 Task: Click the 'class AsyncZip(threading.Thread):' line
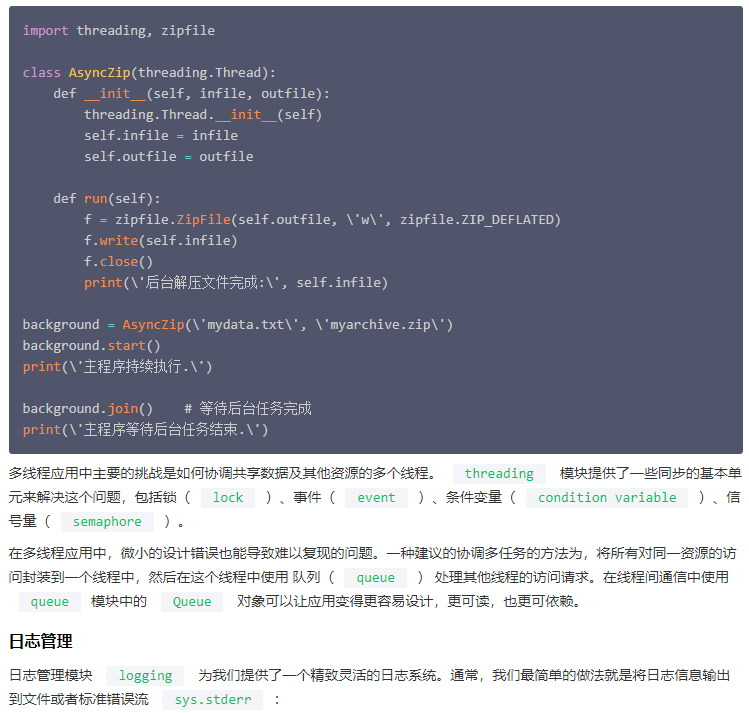149,73
